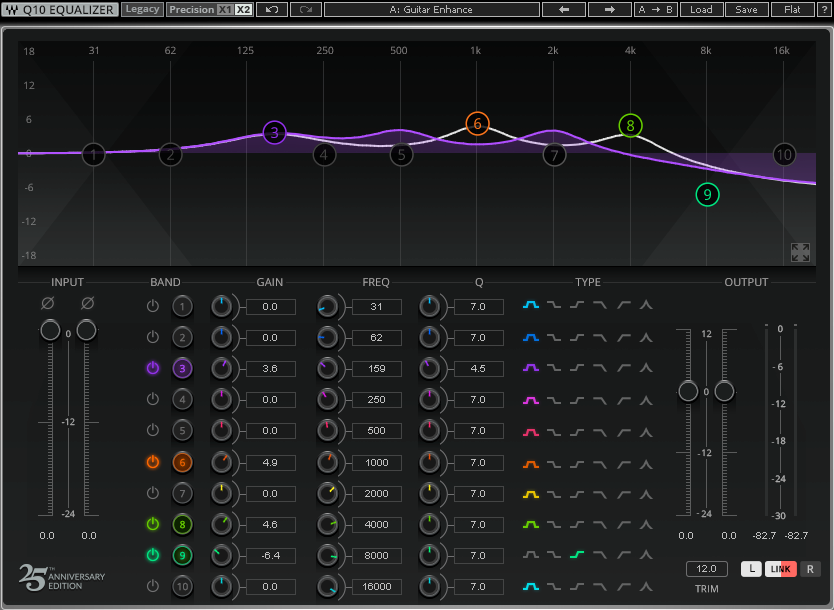This screenshot has height=610, width=834.
Task: Click band 6 node on the graph
Action: click(x=477, y=124)
